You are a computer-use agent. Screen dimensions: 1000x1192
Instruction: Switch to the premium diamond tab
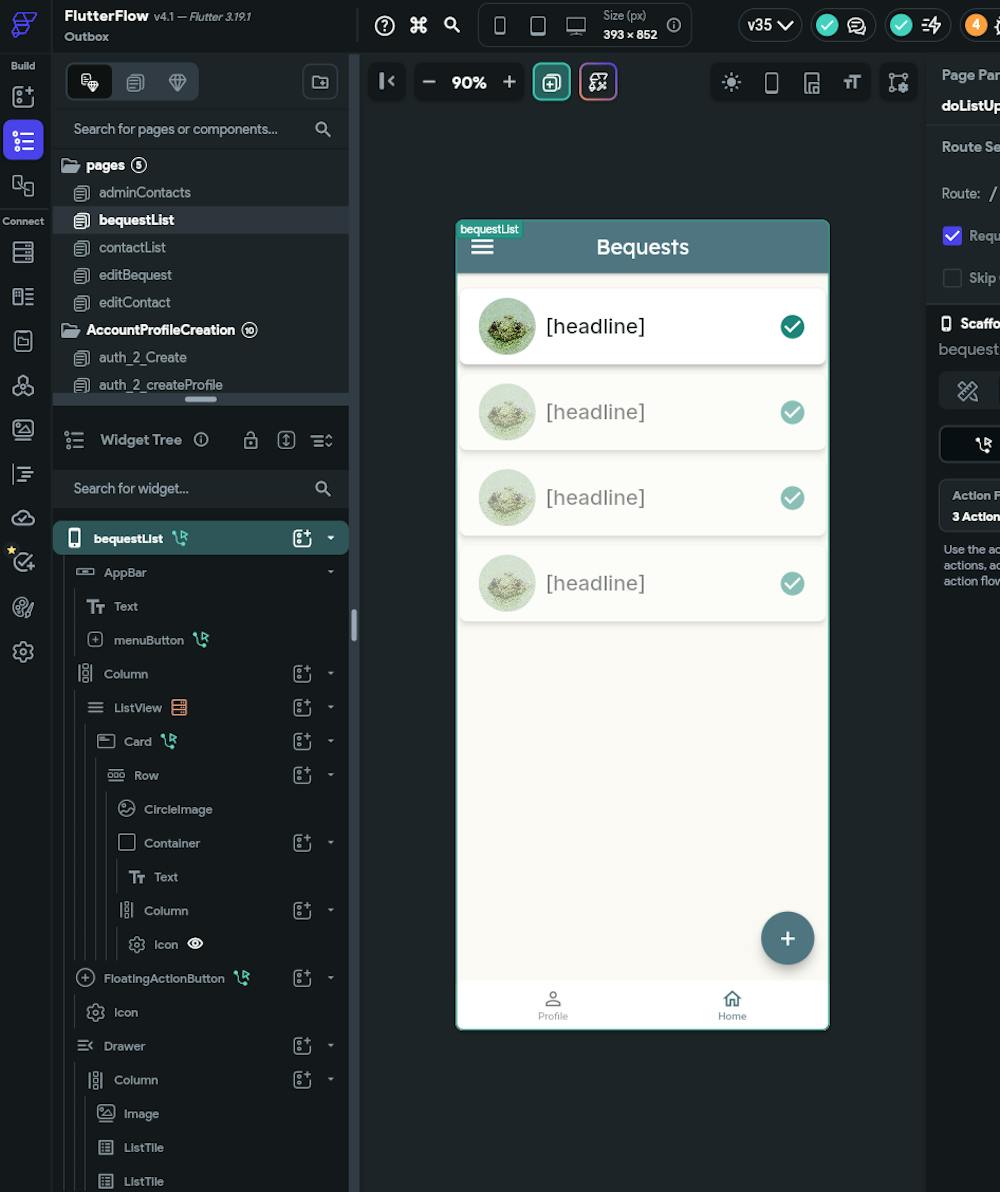coord(177,82)
